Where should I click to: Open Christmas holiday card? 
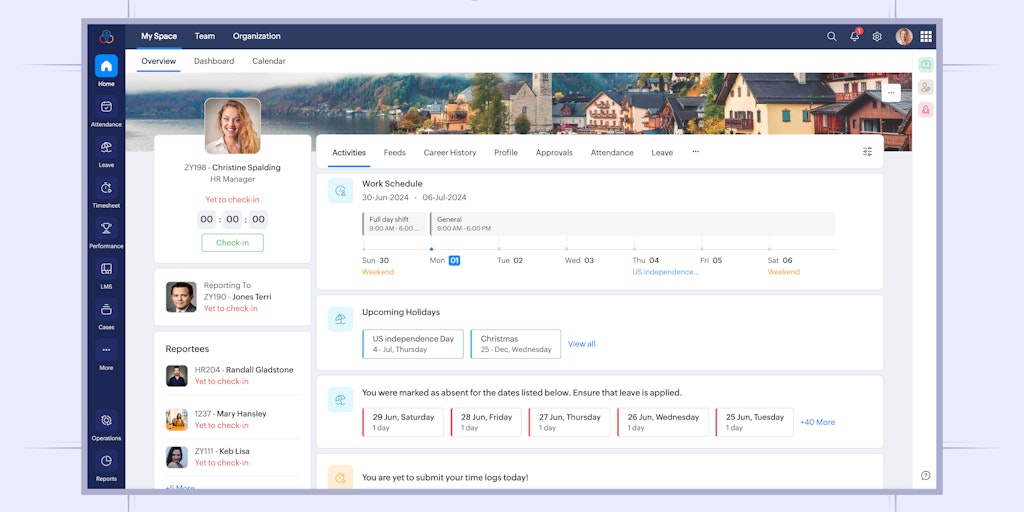pos(515,344)
